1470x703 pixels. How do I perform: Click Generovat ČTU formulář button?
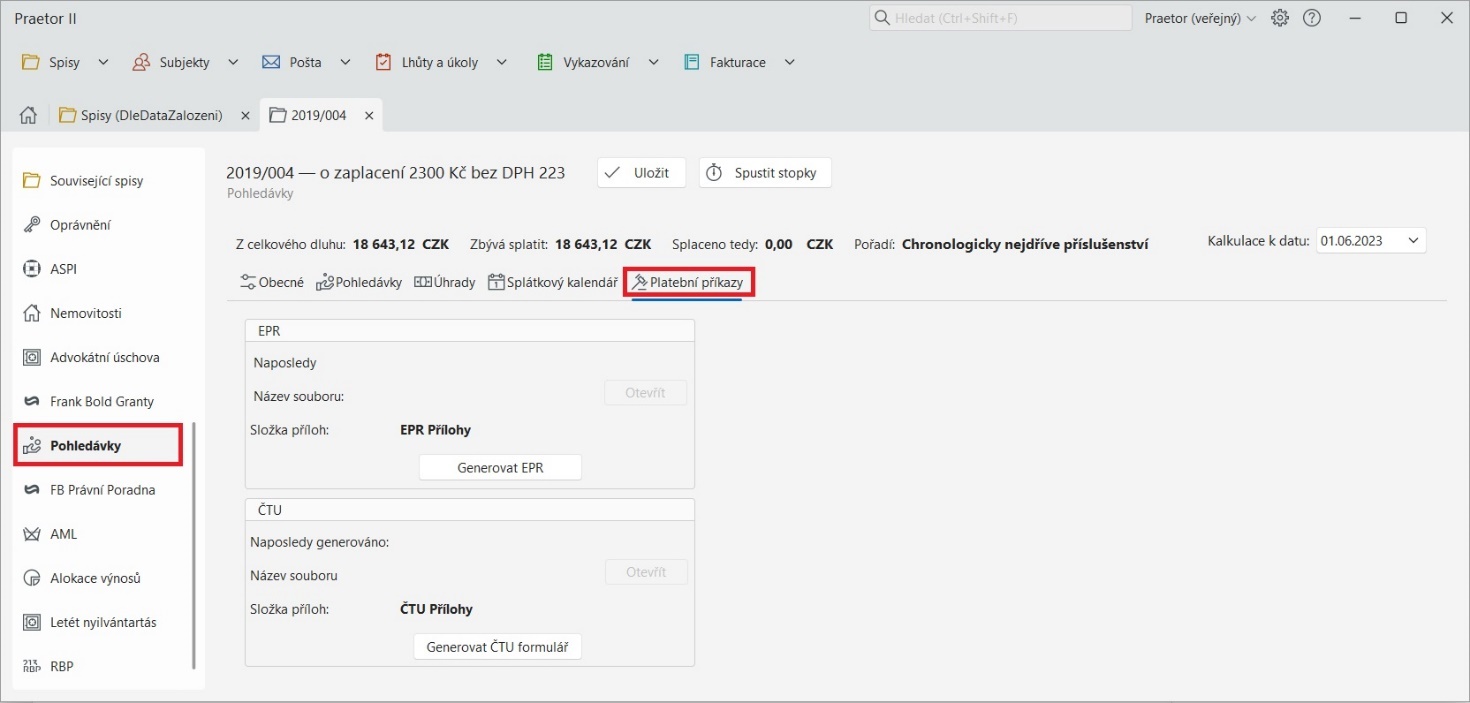pos(497,647)
